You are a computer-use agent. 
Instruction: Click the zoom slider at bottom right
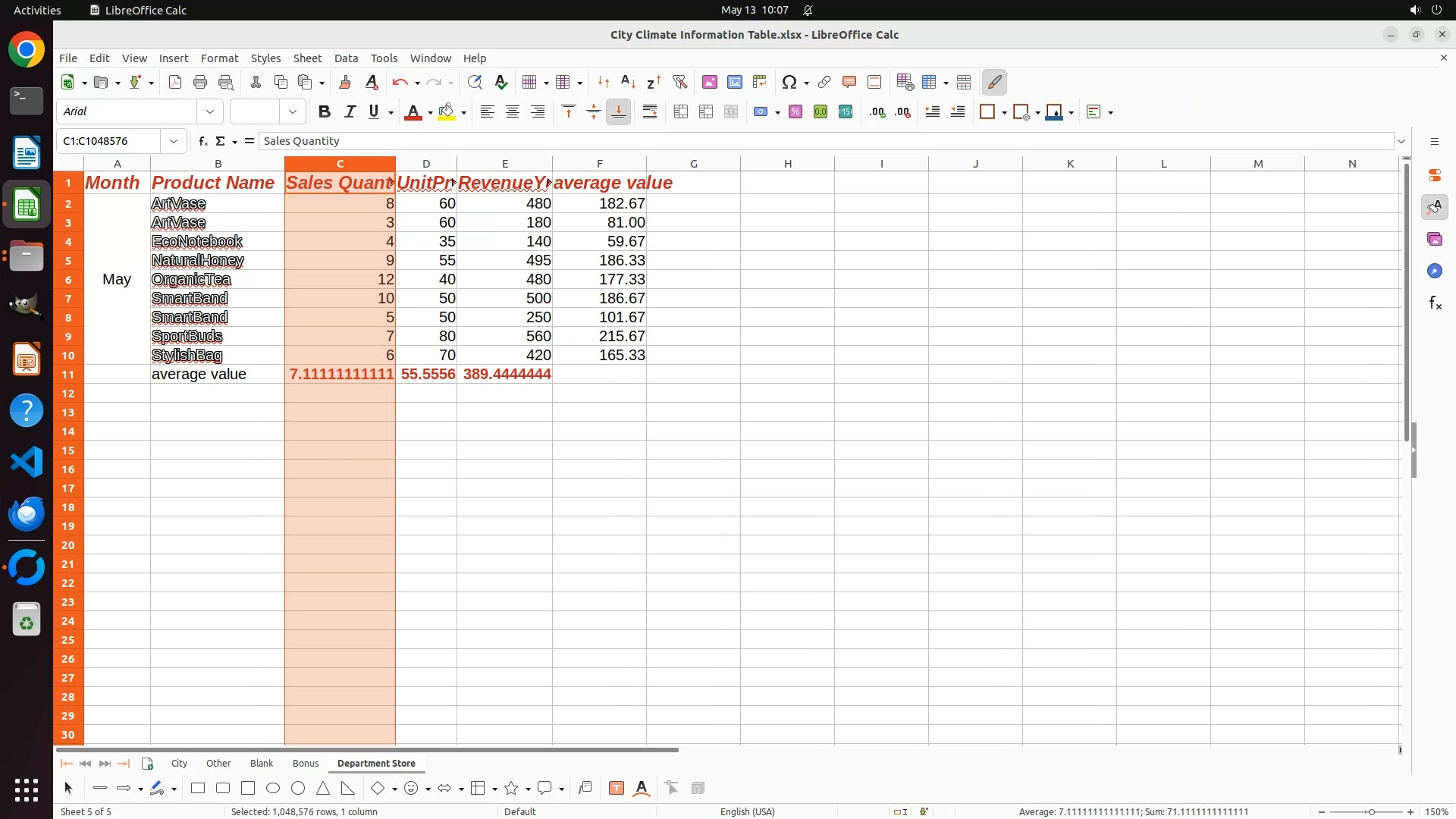[x=1371, y=811]
